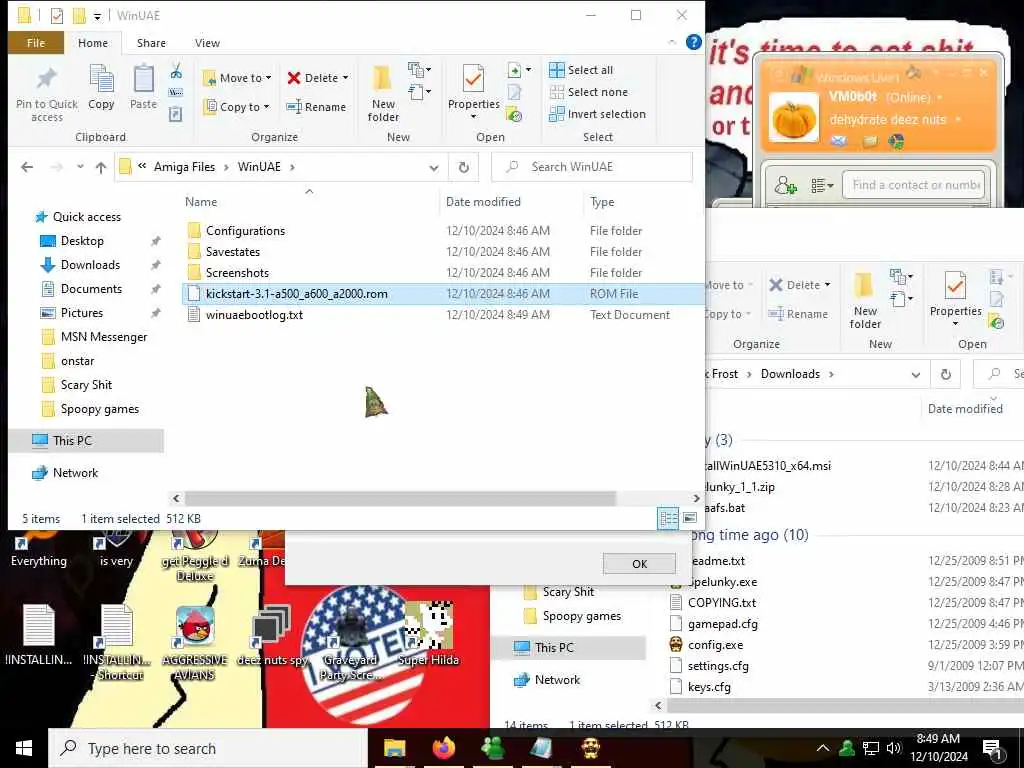This screenshot has width=1024, height=768.
Task: Click New folder in the Downloads window ribbon
Action: click(865, 299)
